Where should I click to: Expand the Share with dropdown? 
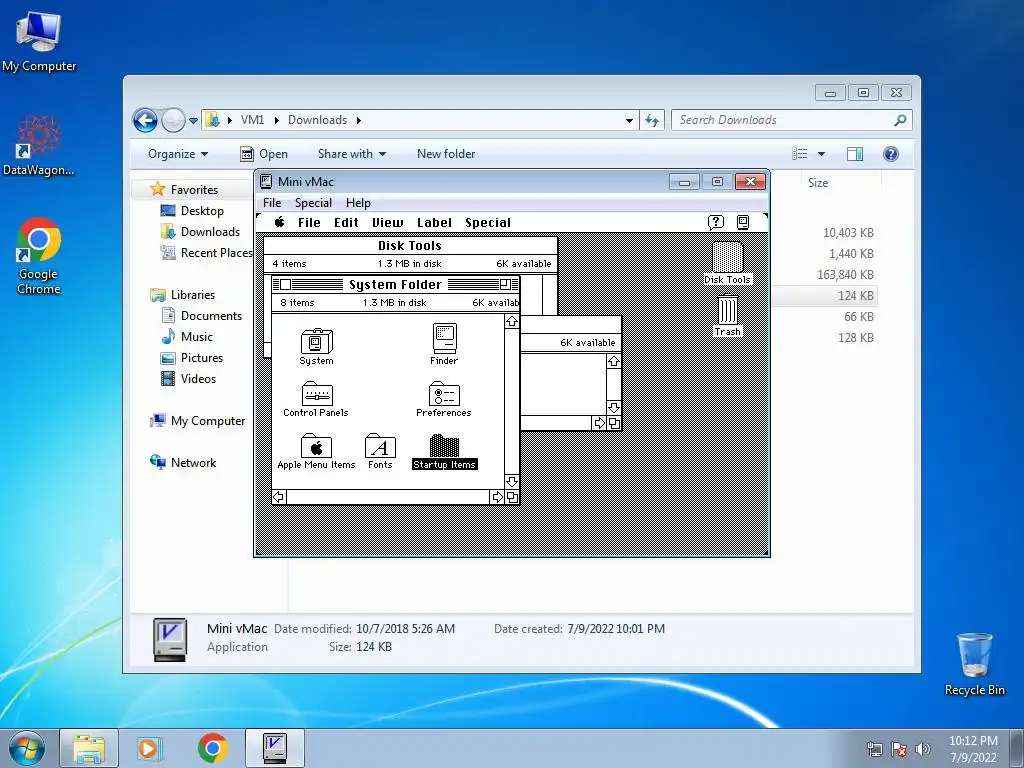351,154
